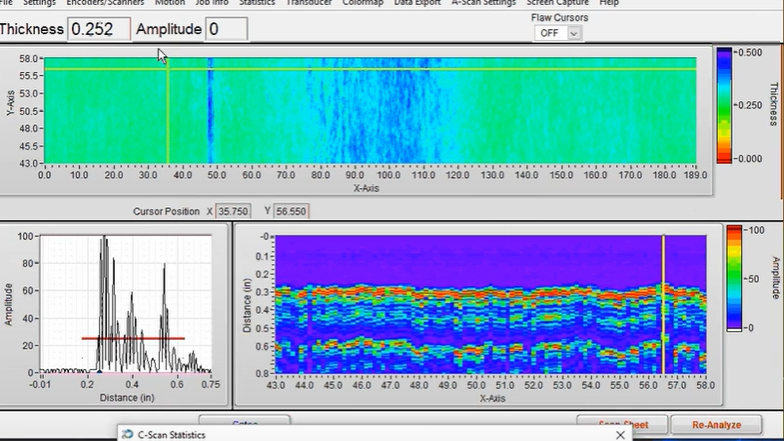Open the Encoders/Scanners menu
Screen dimensions: 784x441
104,3
